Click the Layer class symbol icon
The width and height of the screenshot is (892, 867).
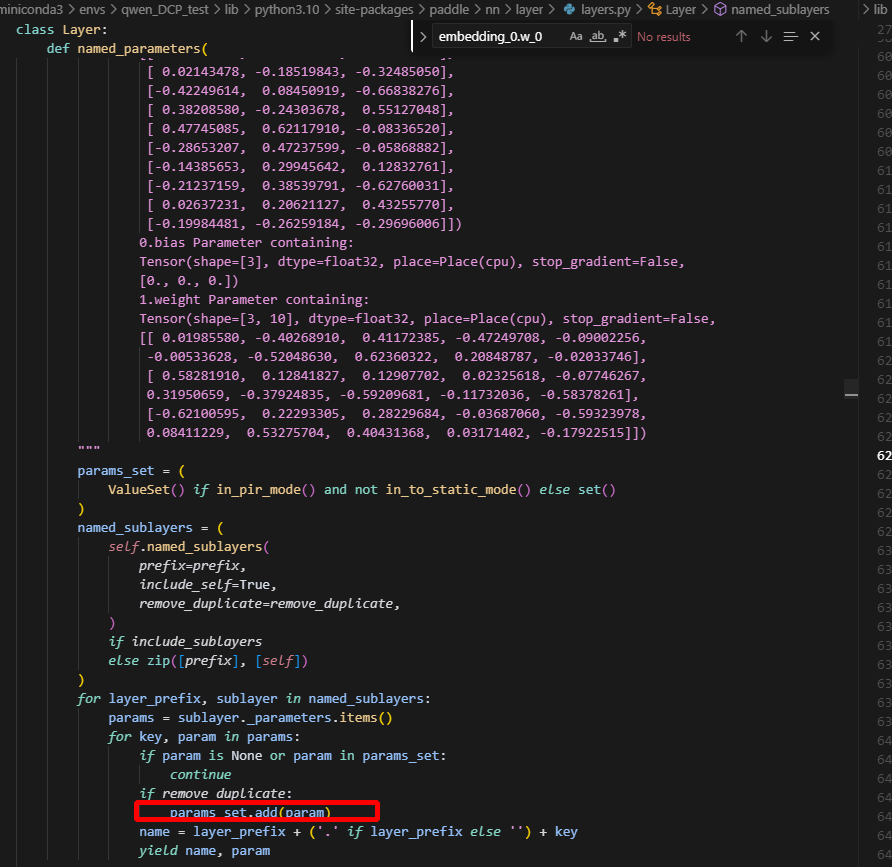tap(655, 9)
